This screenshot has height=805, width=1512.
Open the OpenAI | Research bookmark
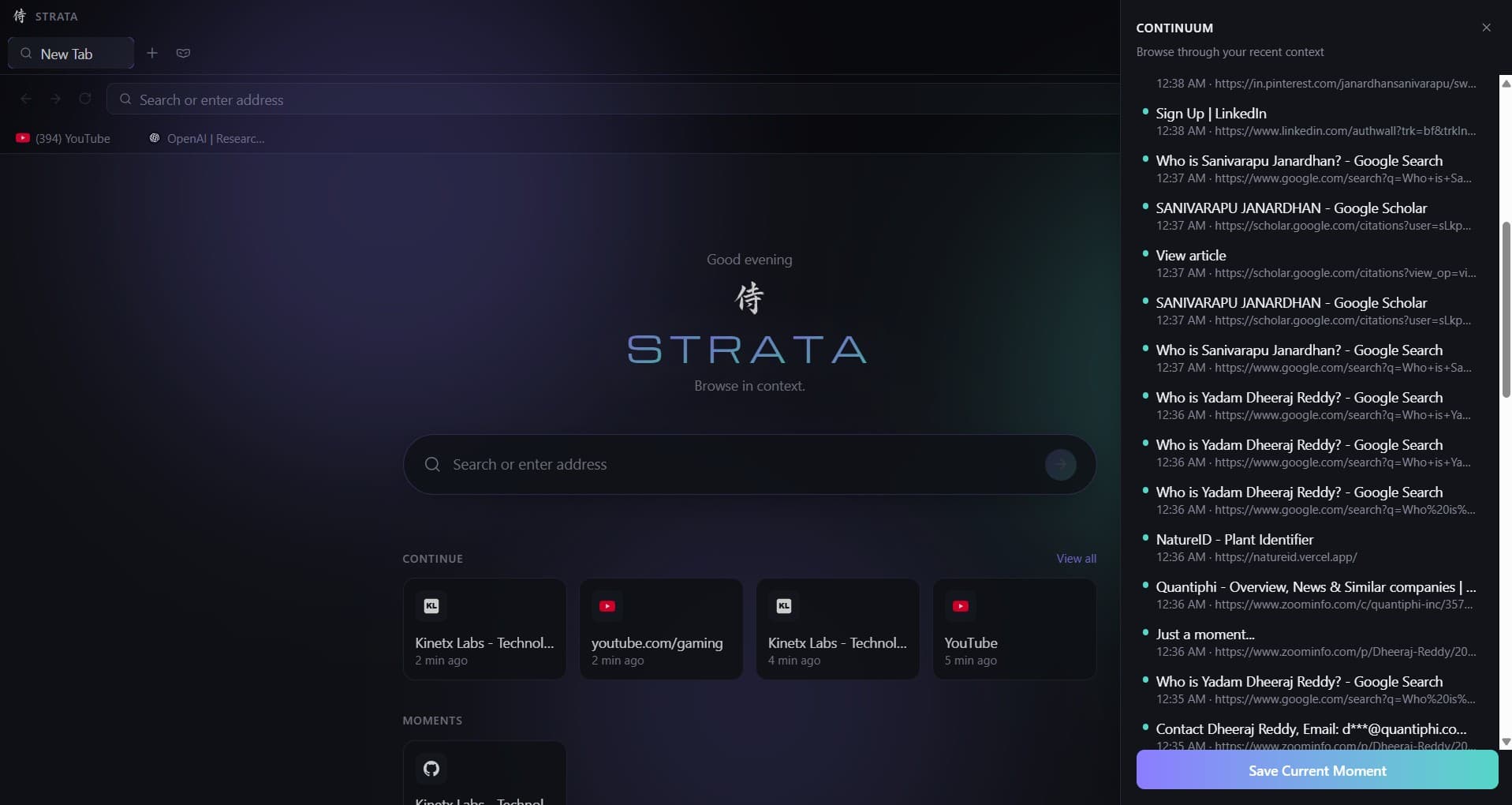click(207, 138)
